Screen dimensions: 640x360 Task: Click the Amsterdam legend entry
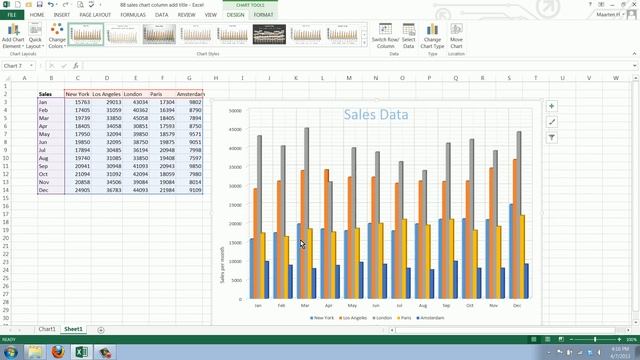click(x=430, y=318)
